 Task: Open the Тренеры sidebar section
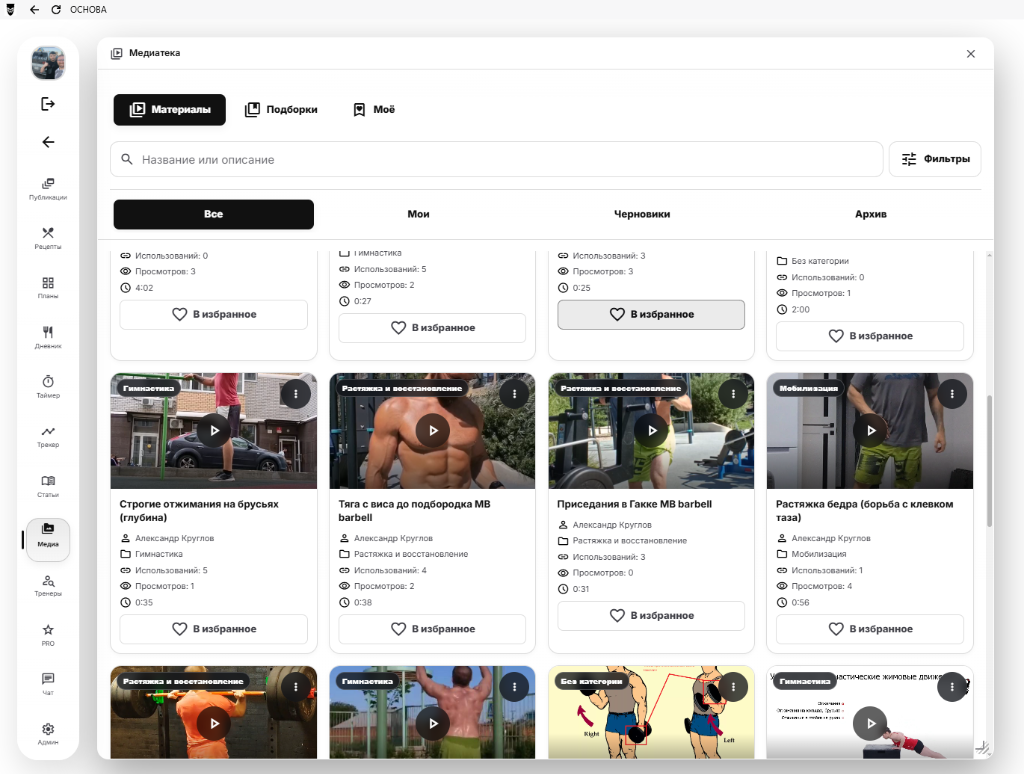click(x=48, y=585)
